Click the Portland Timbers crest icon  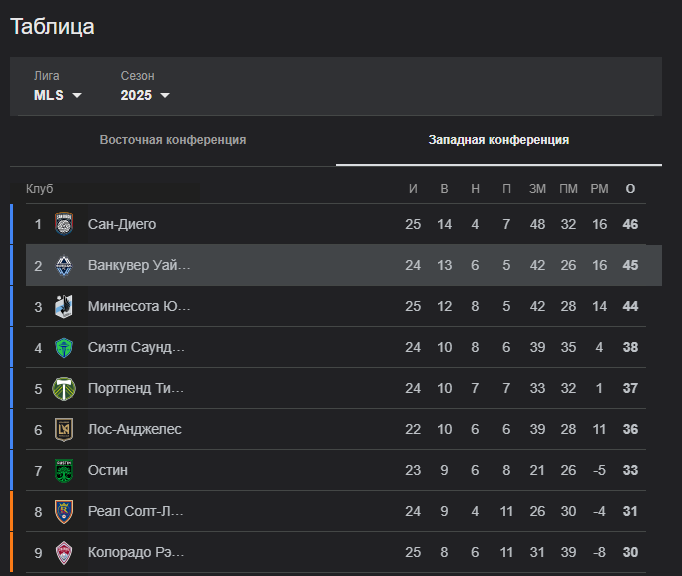[64, 388]
